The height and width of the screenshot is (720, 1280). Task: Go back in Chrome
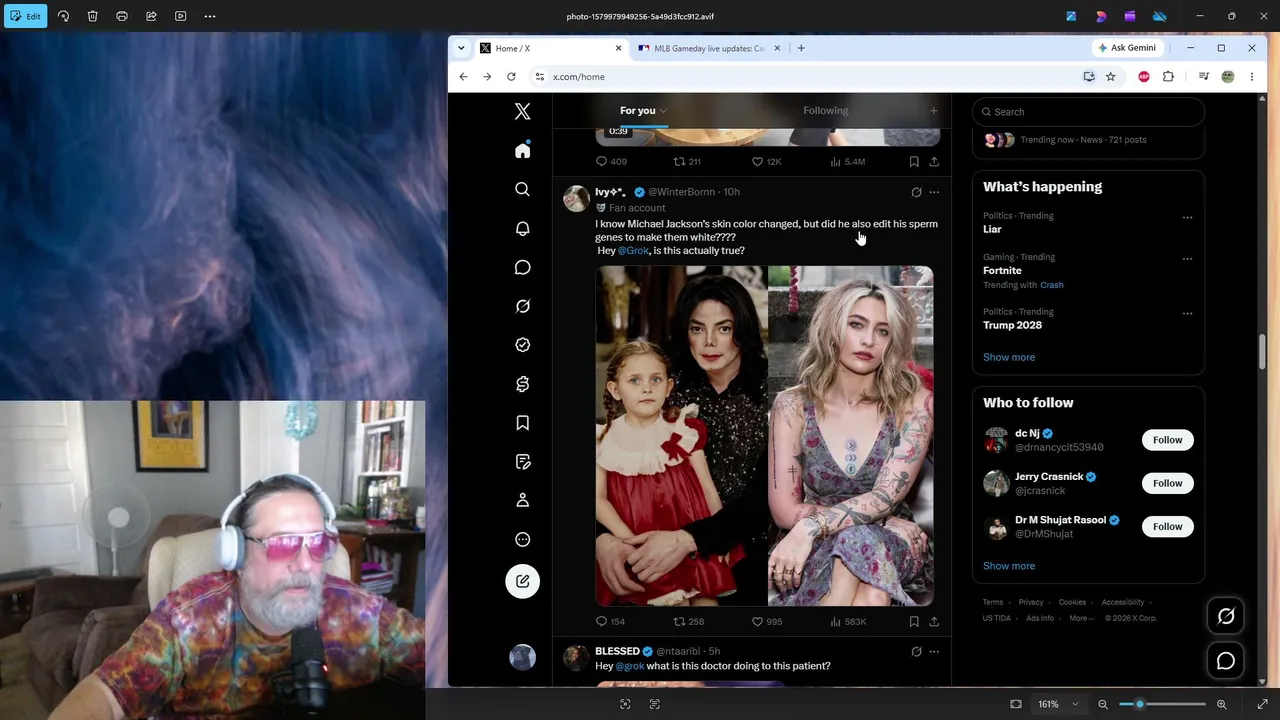463,77
